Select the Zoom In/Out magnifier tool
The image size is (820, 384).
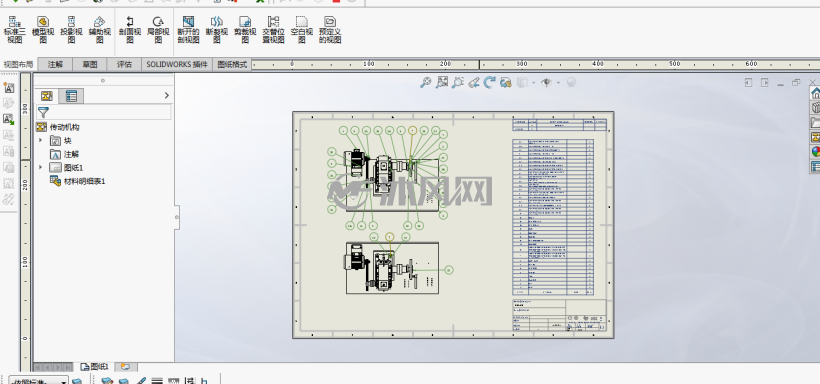(458, 82)
